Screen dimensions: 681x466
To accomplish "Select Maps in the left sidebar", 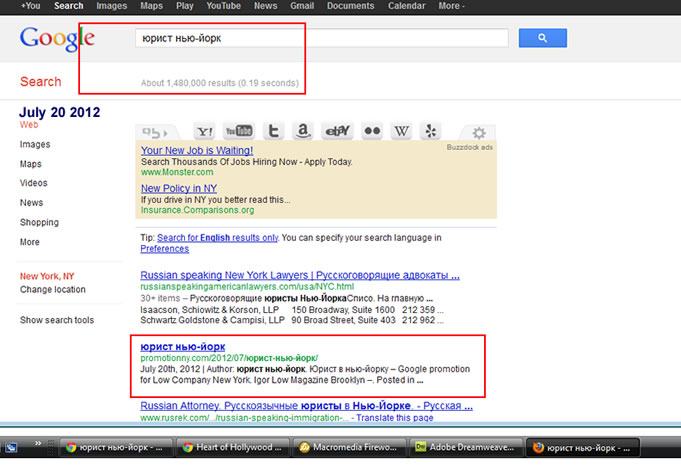I will [30, 164].
